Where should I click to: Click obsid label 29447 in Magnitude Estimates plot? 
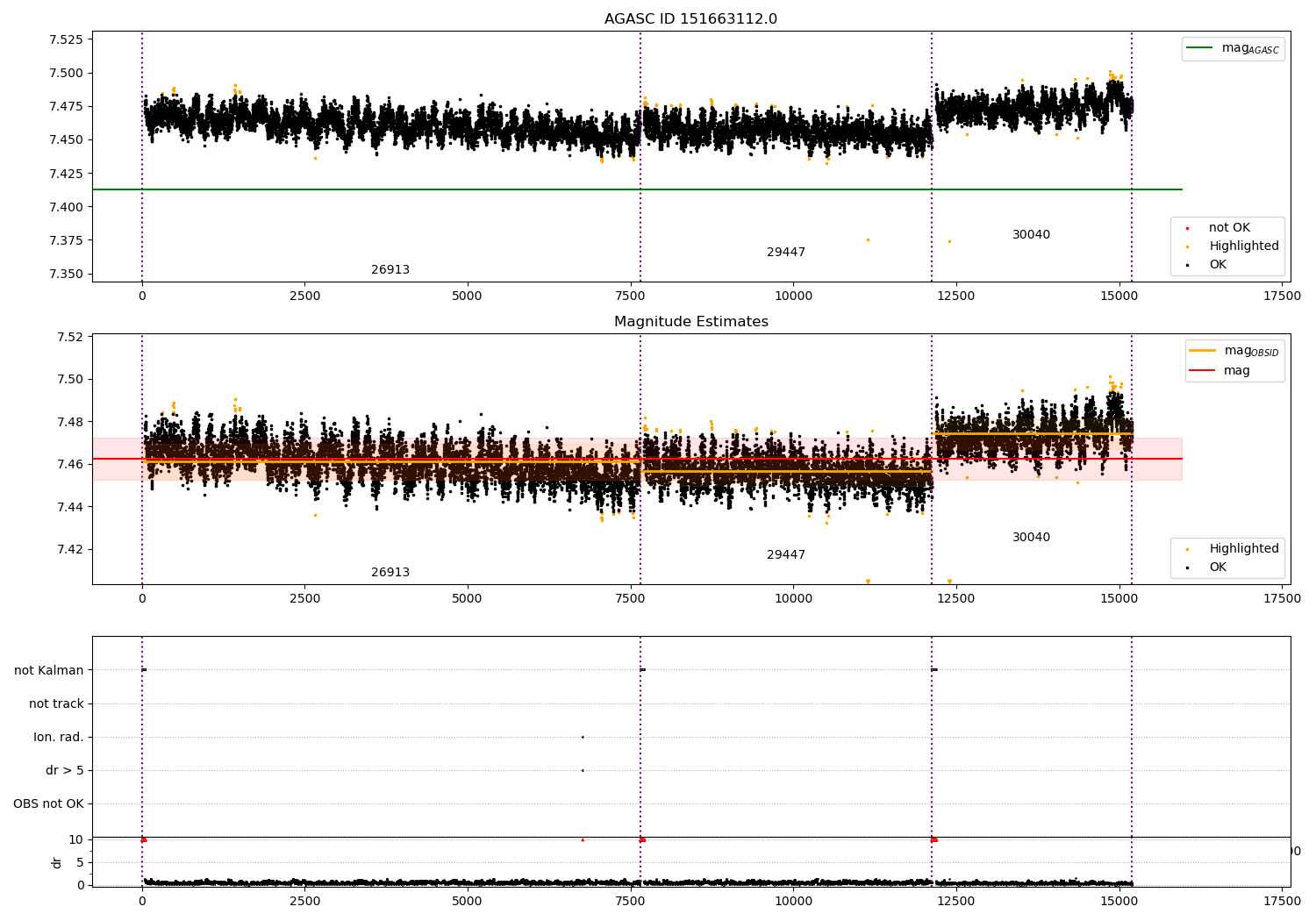point(786,555)
